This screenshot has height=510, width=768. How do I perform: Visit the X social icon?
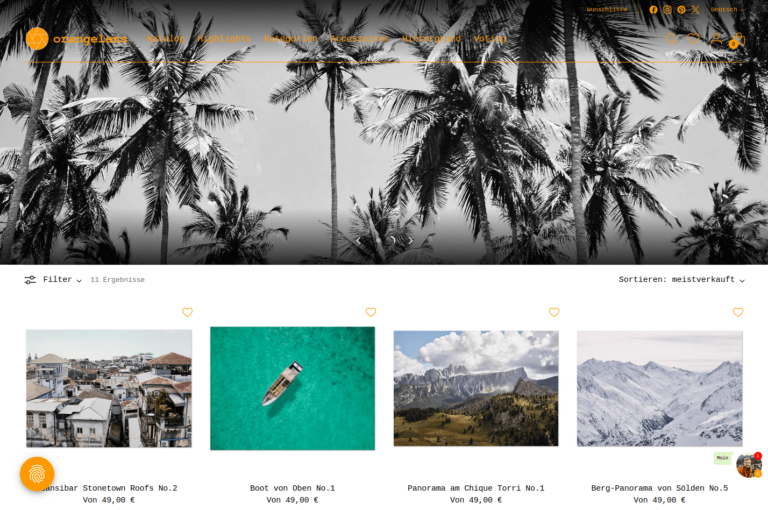(x=696, y=10)
